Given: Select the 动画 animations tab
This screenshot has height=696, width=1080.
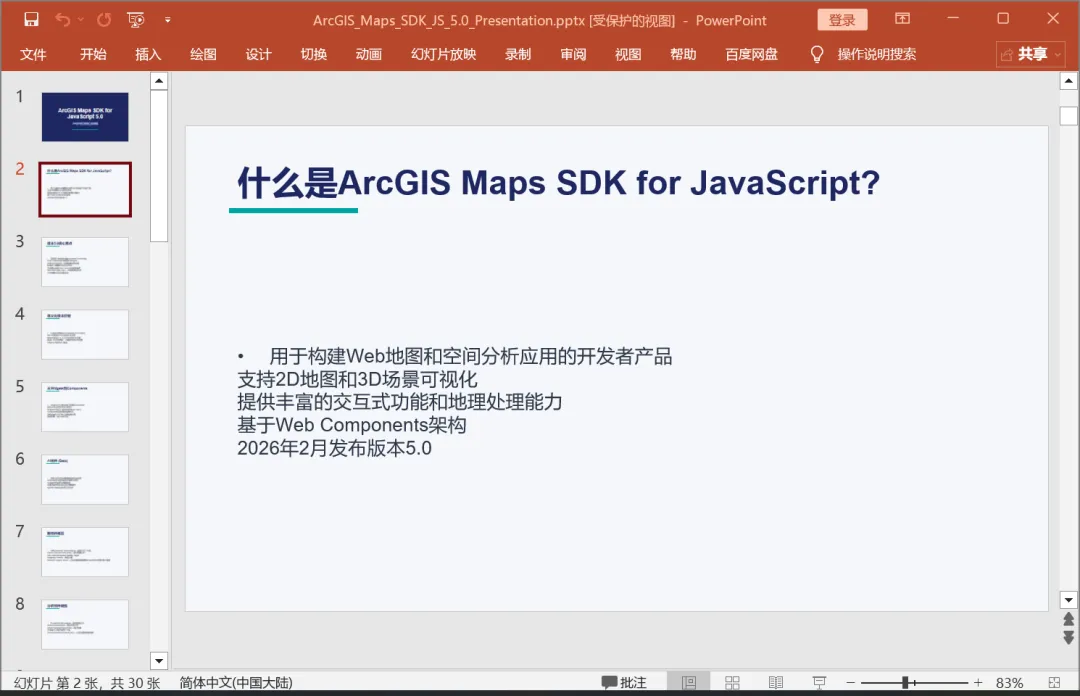Looking at the screenshot, I should click(x=368, y=54).
